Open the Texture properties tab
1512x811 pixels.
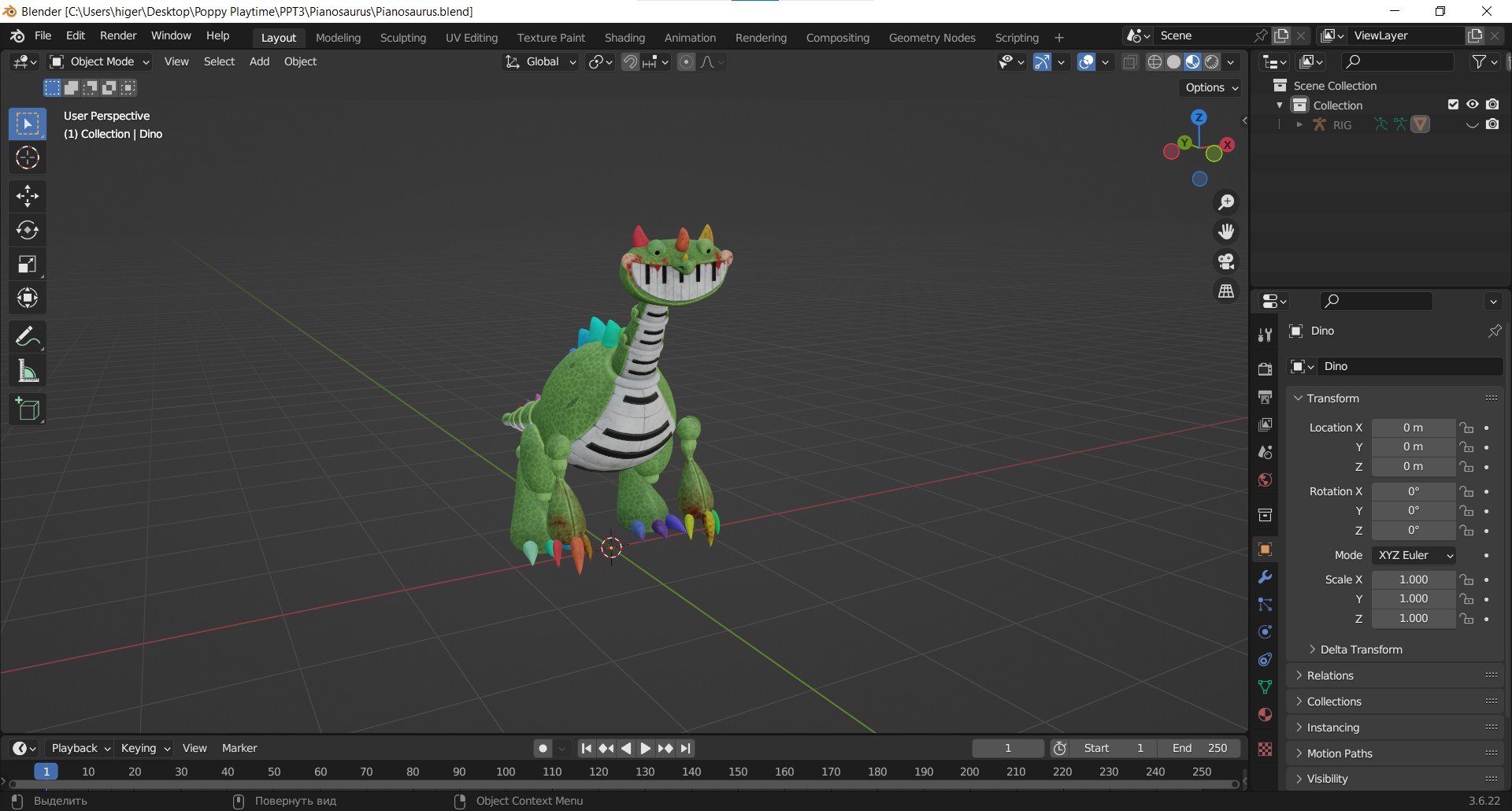click(1265, 749)
